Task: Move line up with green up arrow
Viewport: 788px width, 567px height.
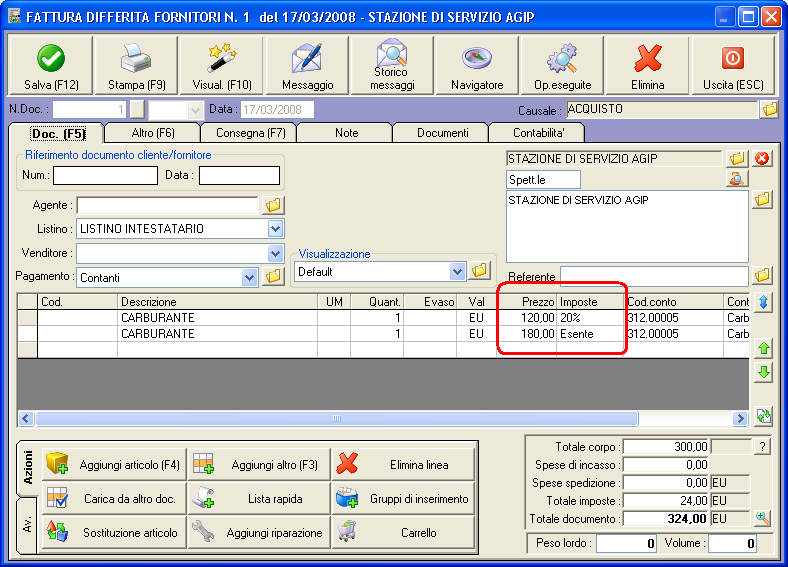Action: [763, 347]
